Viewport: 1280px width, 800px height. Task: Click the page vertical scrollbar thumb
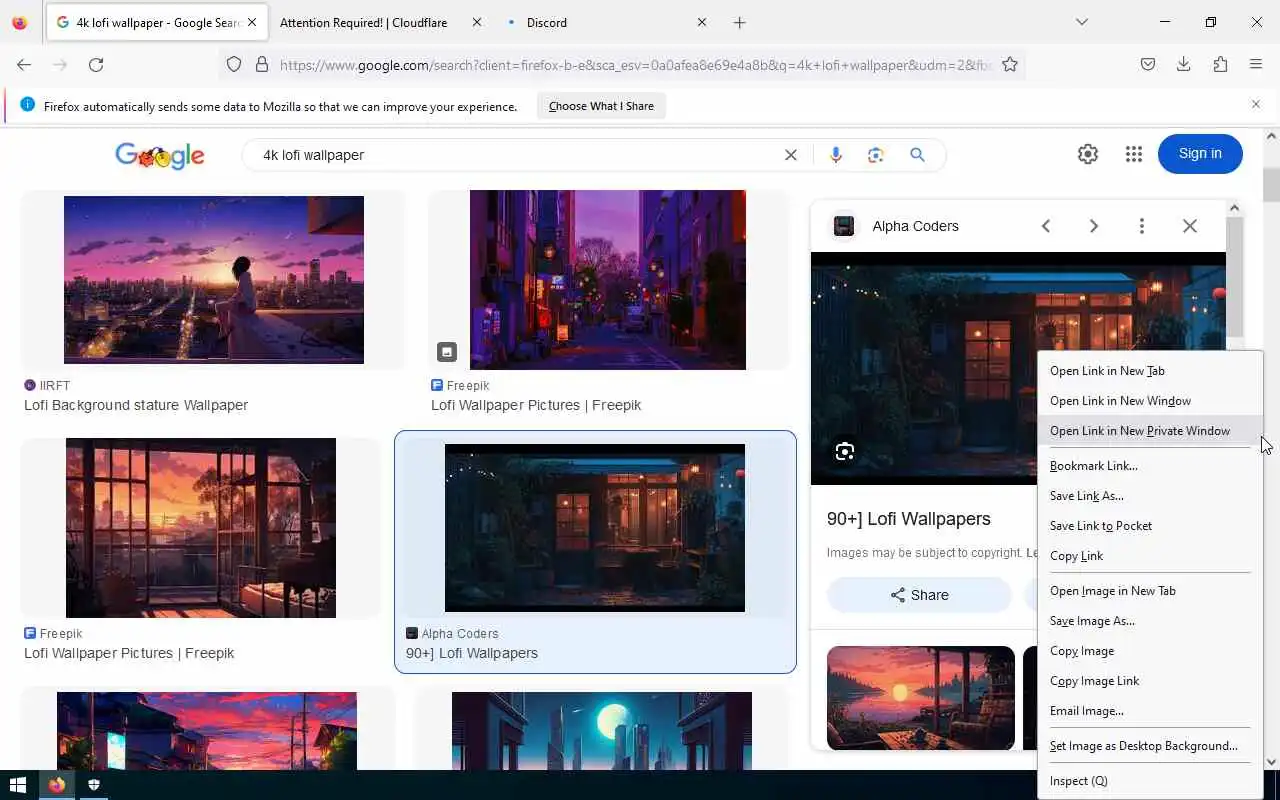coord(1272,185)
